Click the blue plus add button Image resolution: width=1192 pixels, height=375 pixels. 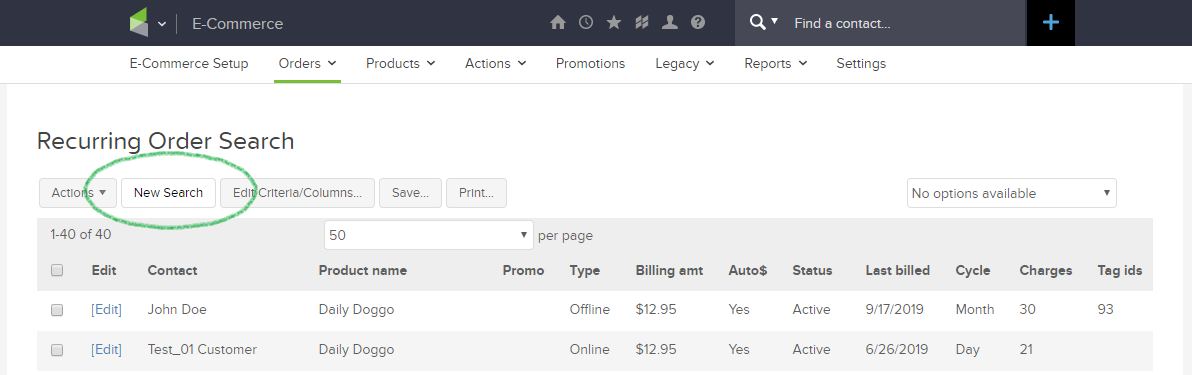[x=1051, y=23]
